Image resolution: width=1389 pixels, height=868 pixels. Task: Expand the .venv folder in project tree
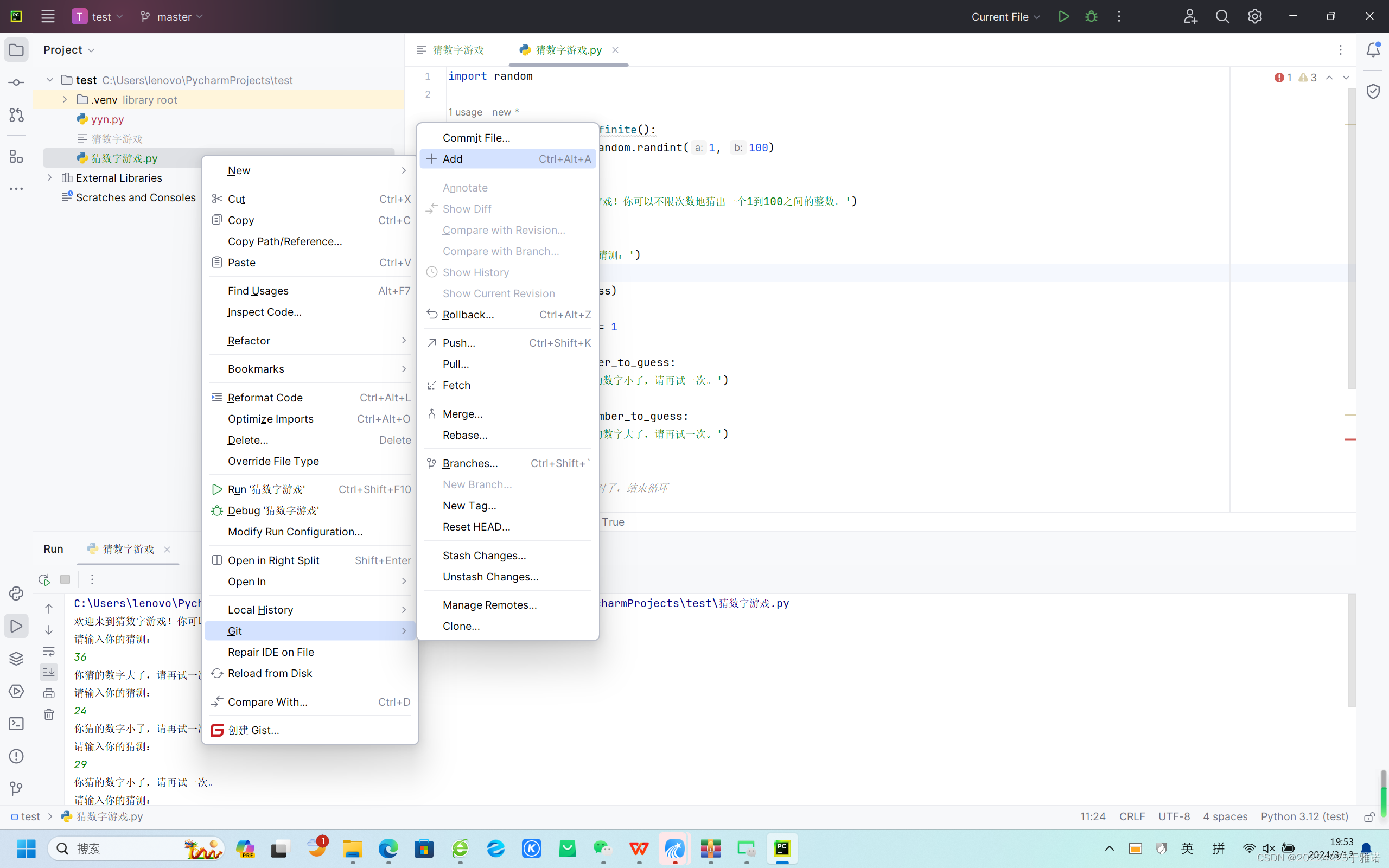65,99
